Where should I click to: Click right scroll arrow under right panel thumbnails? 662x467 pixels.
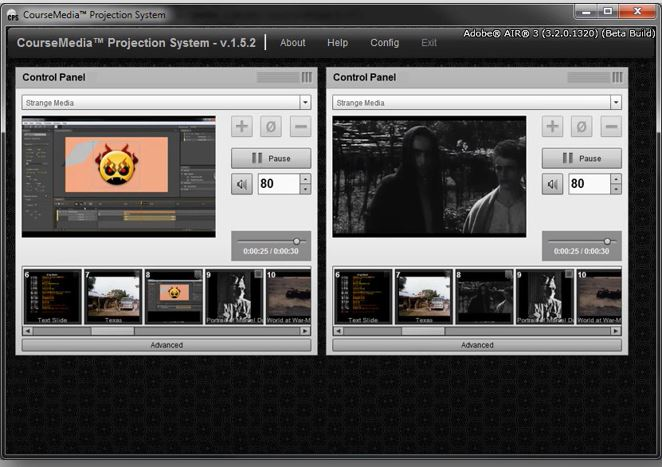(616, 331)
